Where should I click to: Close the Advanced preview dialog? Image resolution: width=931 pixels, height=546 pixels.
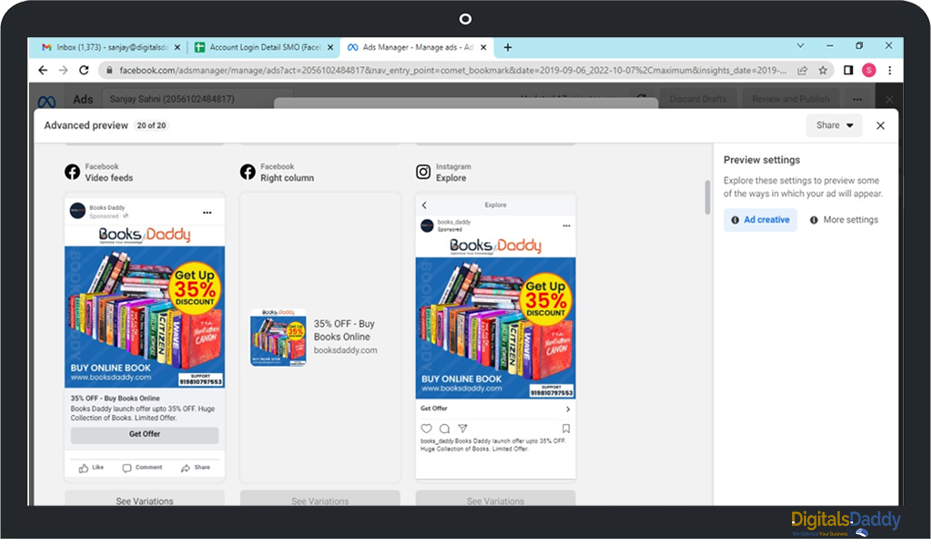click(x=881, y=125)
